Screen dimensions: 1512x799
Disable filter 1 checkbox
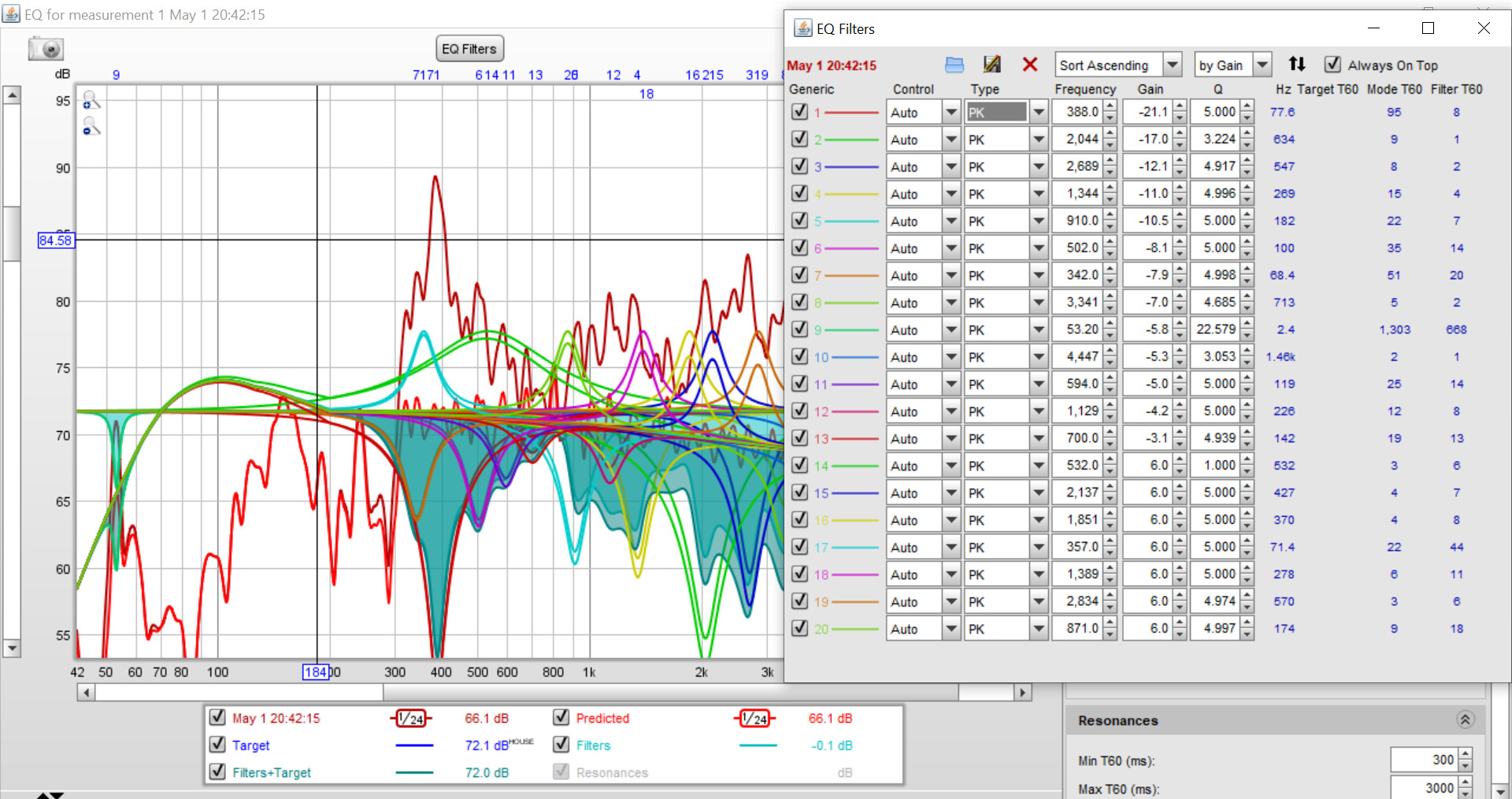point(800,112)
